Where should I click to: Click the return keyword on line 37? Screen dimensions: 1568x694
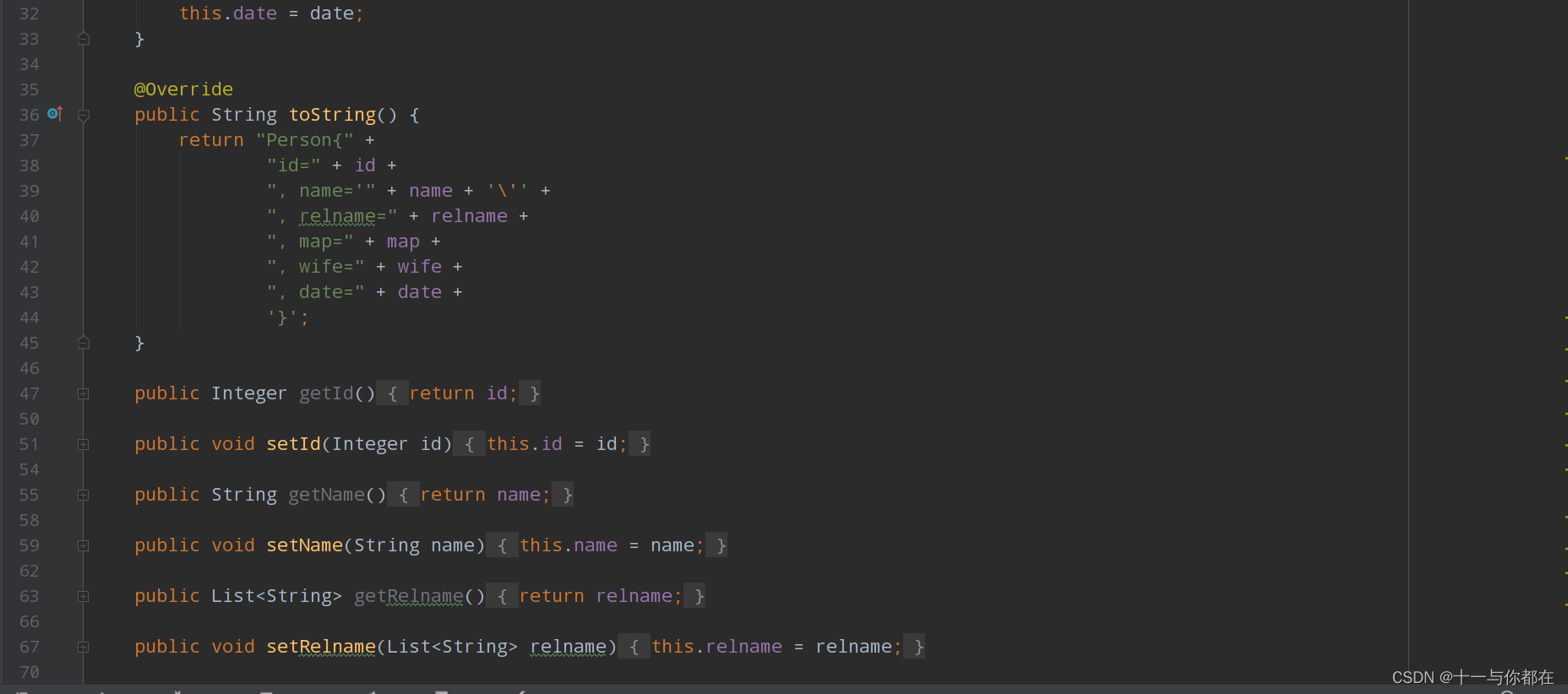(x=211, y=140)
